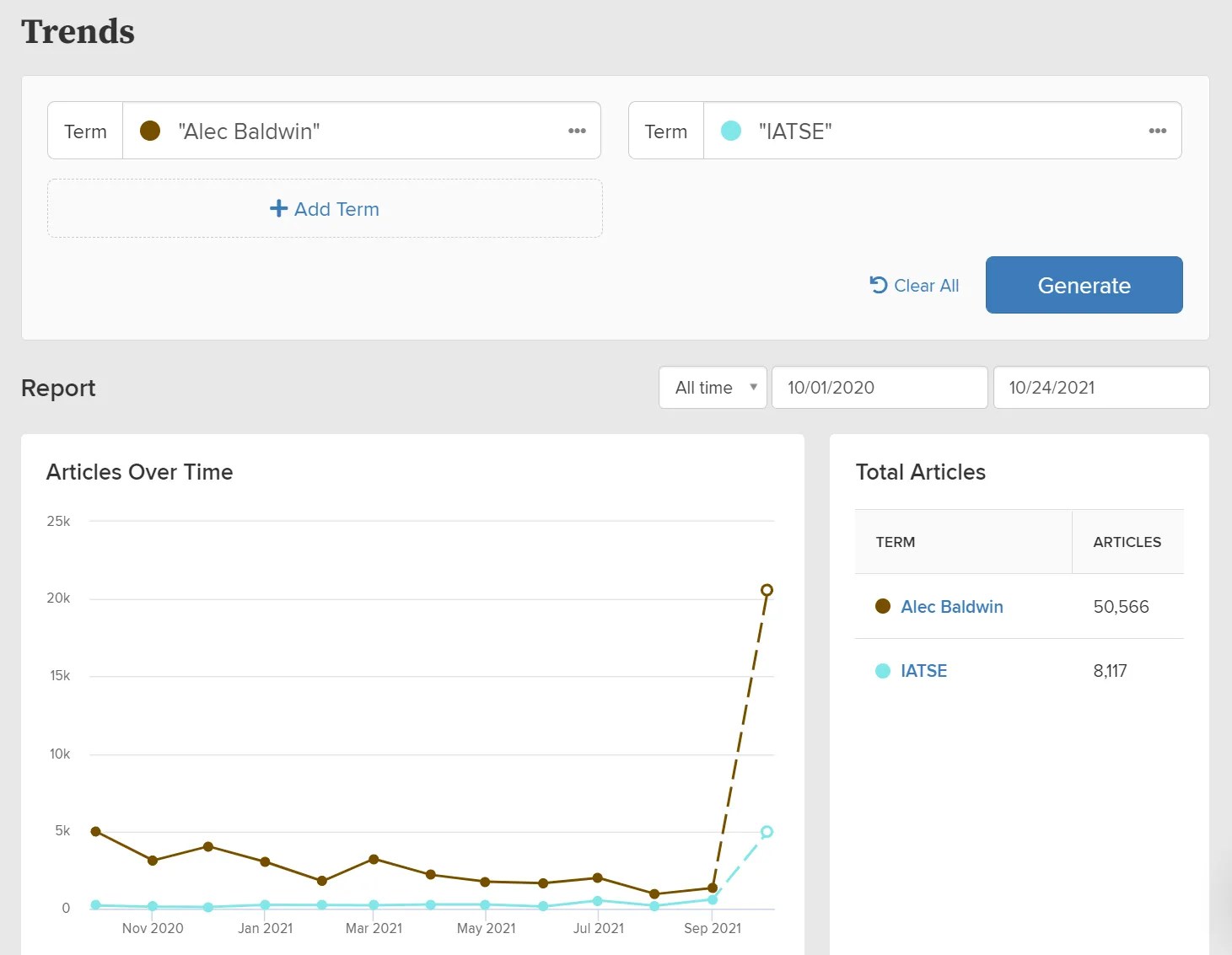1232x955 pixels.
Task: Click Alec Baldwin first data point at 5k
Action: pyautogui.click(x=96, y=831)
